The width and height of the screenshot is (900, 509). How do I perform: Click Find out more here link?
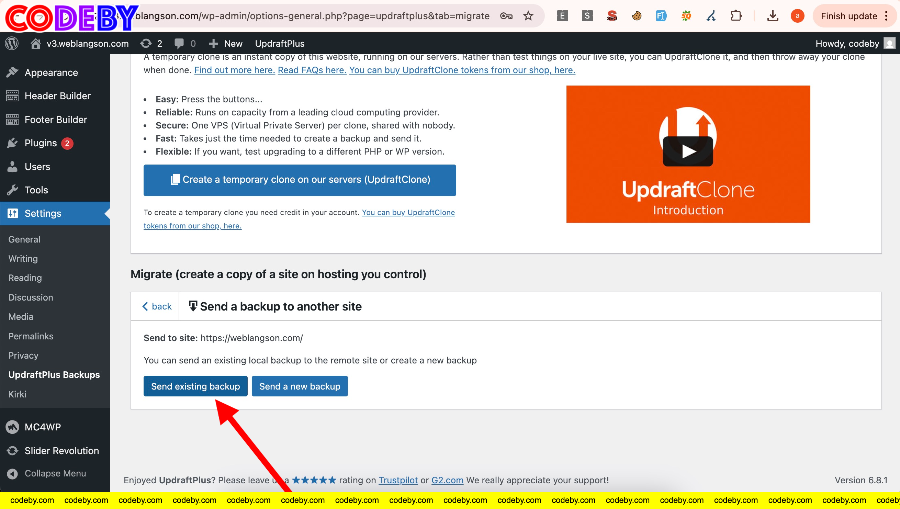(234, 70)
